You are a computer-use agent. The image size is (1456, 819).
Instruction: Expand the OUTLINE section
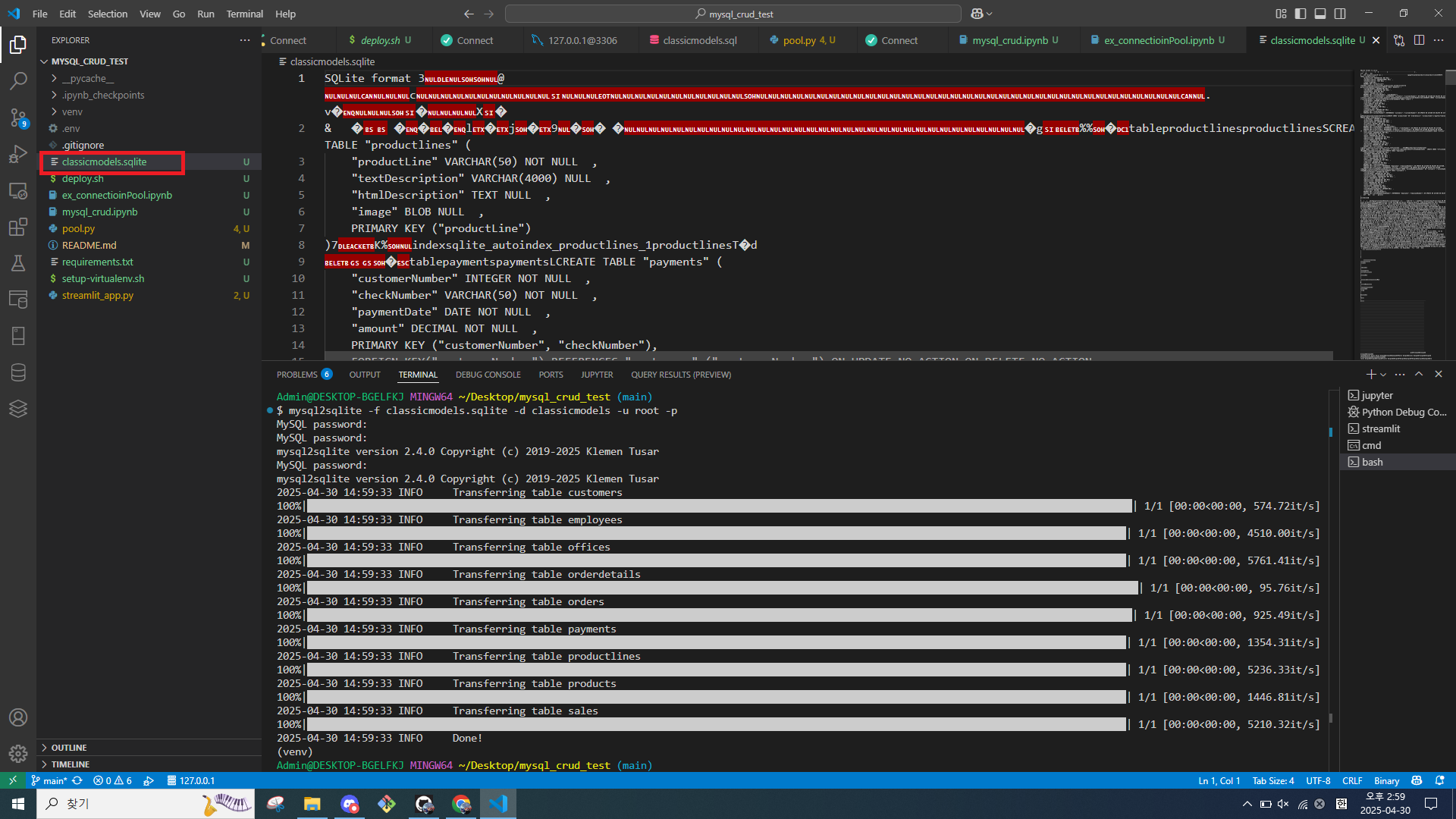click(x=69, y=748)
